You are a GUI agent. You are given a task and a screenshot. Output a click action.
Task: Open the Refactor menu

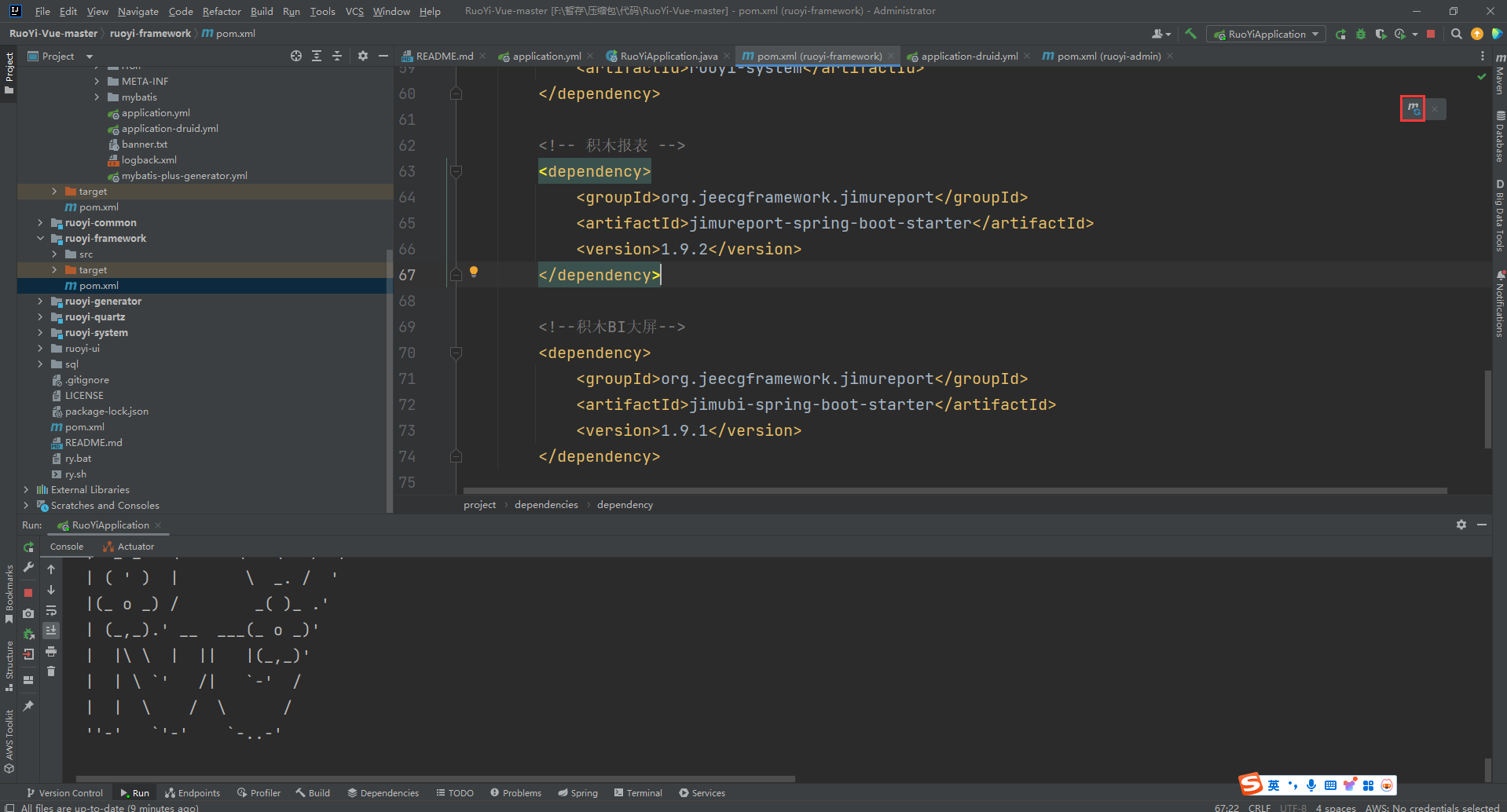point(222,11)
